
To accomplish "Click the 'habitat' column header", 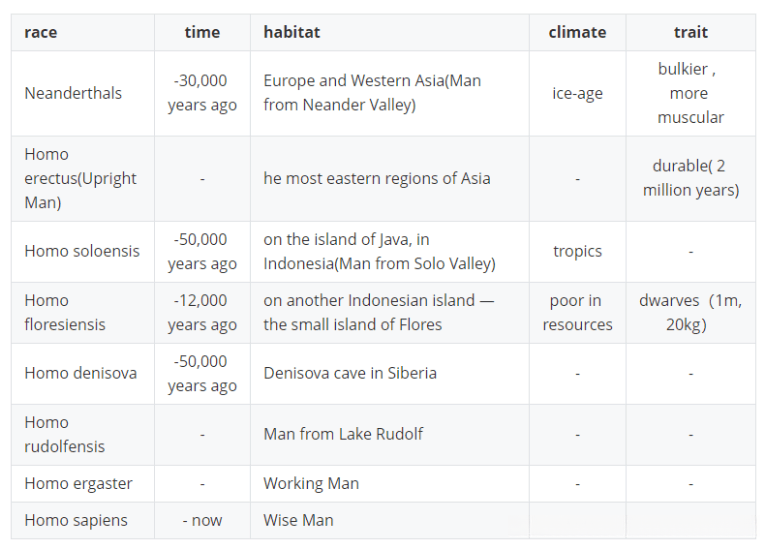I will (x=292, y=32).
